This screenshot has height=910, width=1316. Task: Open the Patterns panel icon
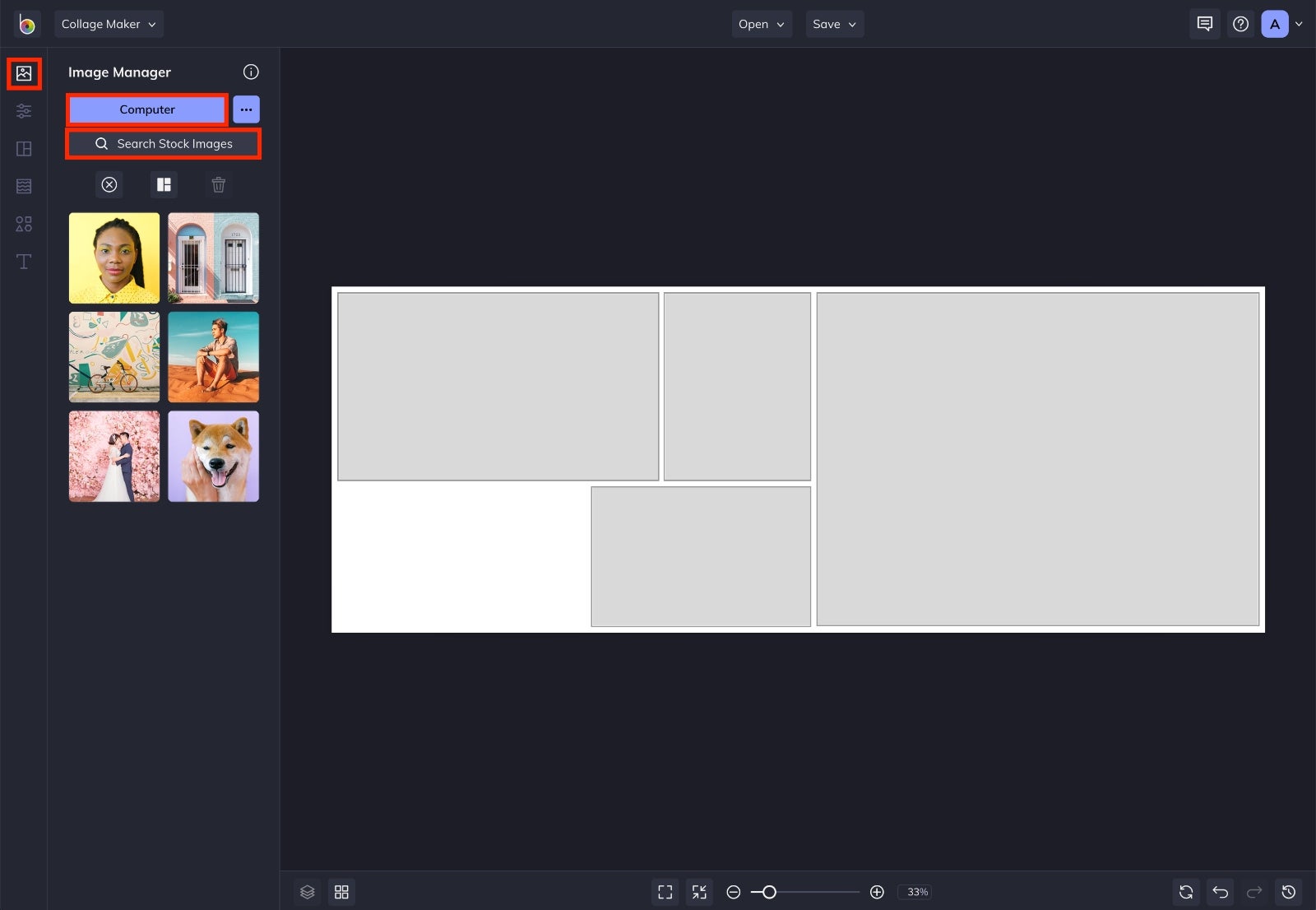point(24,186)
